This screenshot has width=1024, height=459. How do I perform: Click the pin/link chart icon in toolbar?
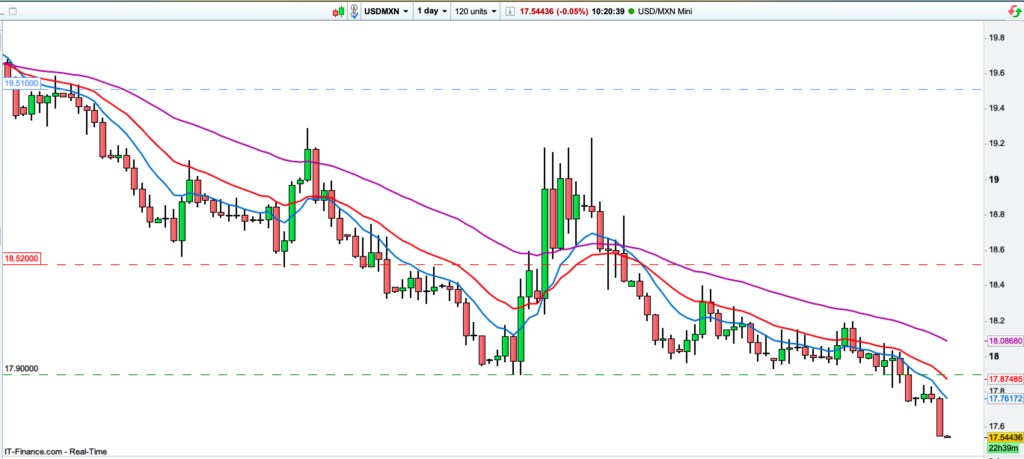(355, 10)
